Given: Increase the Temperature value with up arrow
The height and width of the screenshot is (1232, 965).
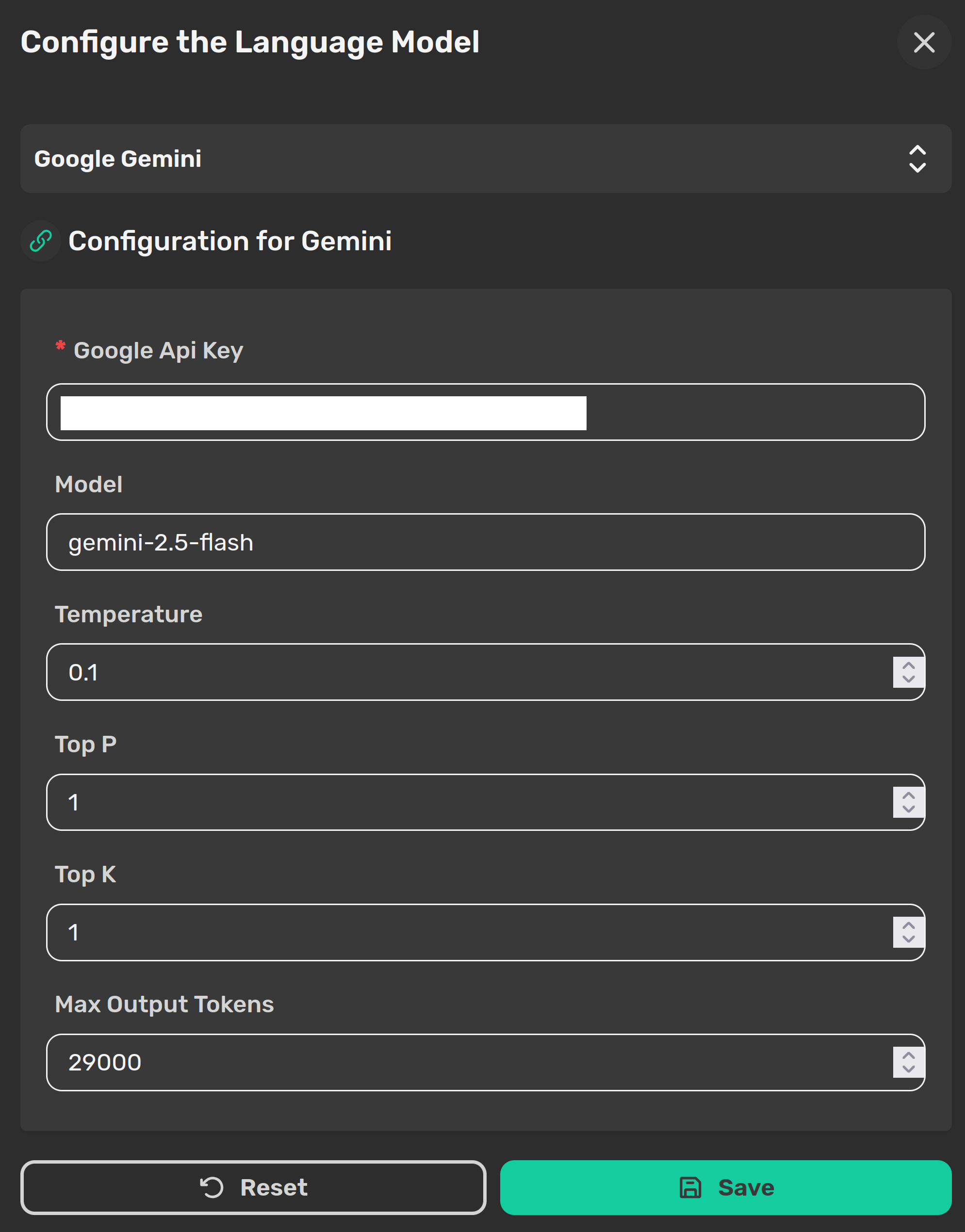Looking at the screenshot, I should (909, 665).
